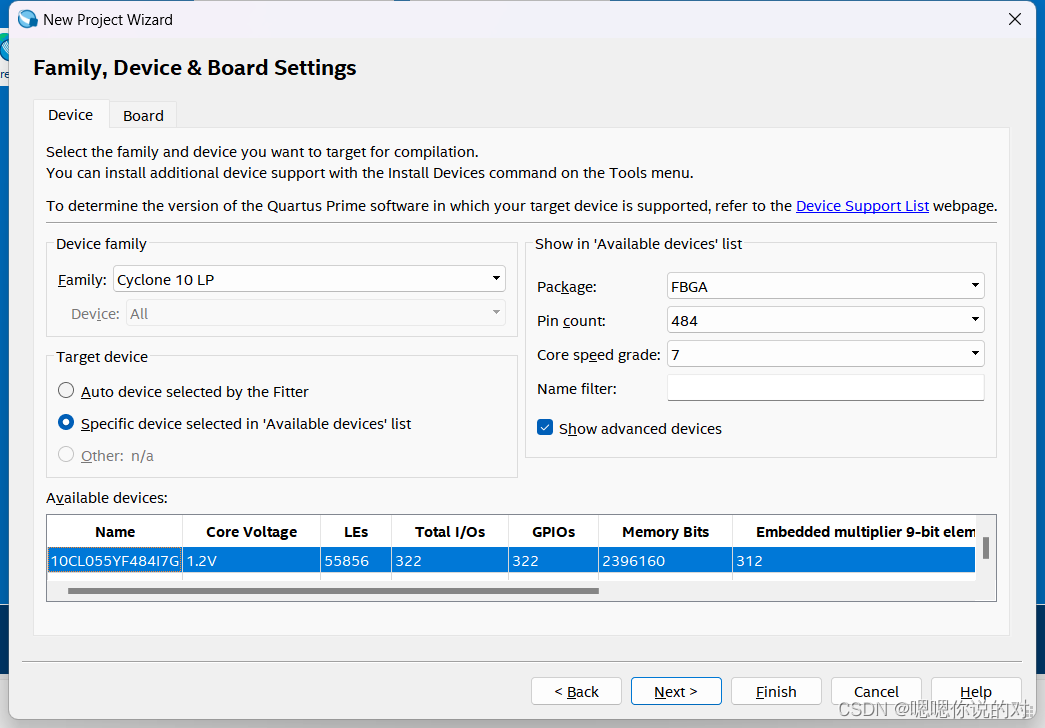Open the disabled Device dropdown showing All
The width and height of the screenshot is (1045, 728).
[316, 313]
